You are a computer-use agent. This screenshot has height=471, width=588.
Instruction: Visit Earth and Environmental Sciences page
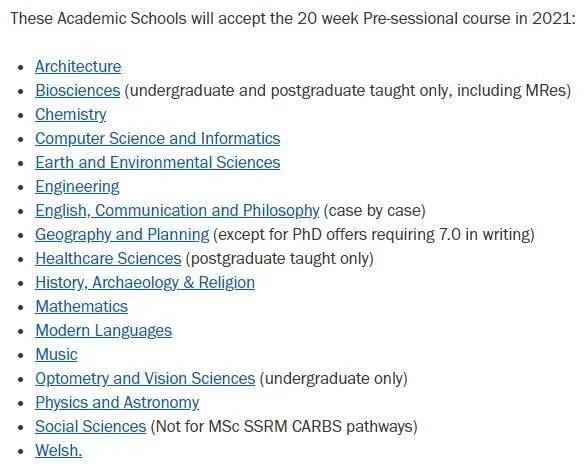pos(158,163)
